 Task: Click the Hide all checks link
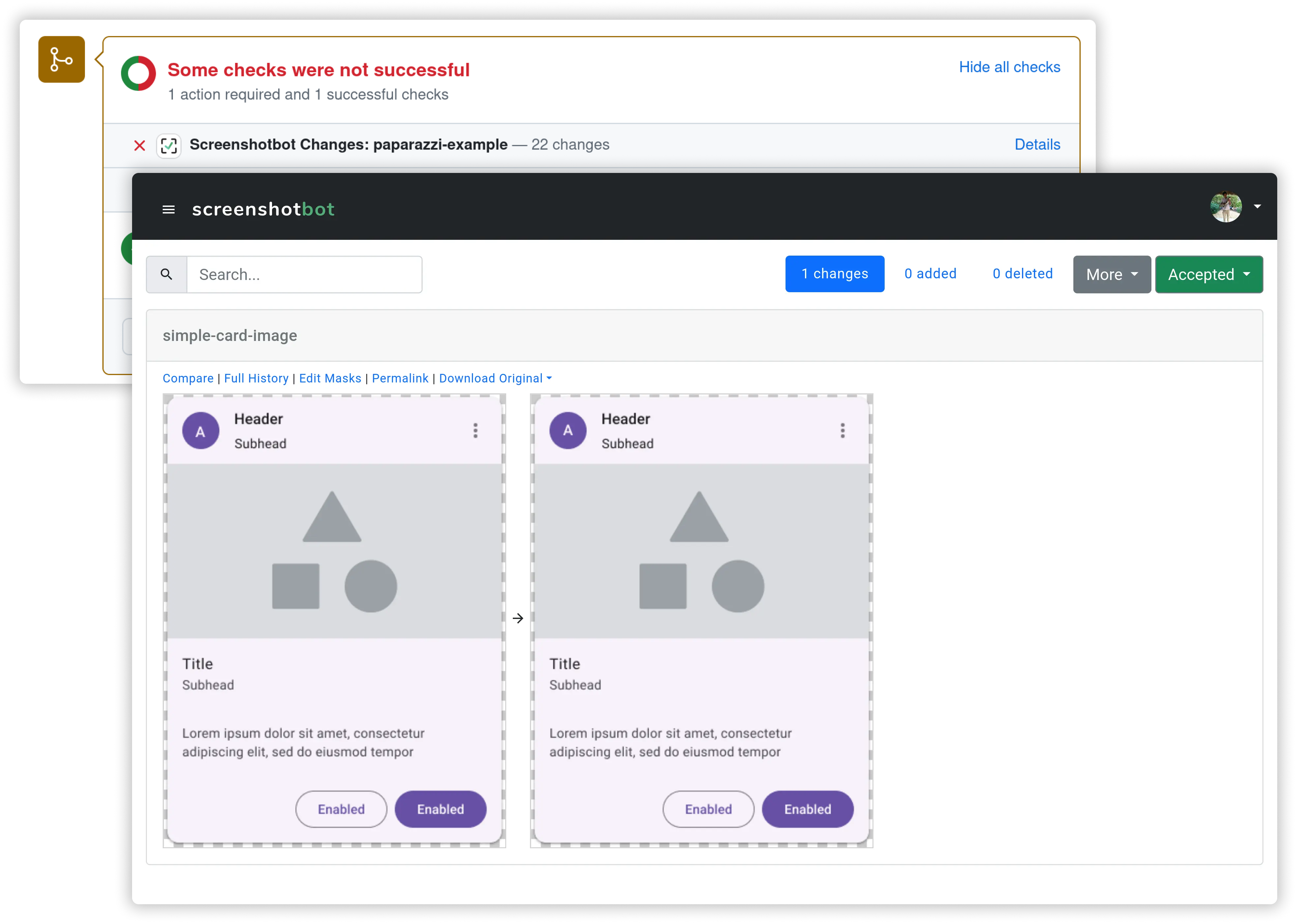click(1009, 67)
